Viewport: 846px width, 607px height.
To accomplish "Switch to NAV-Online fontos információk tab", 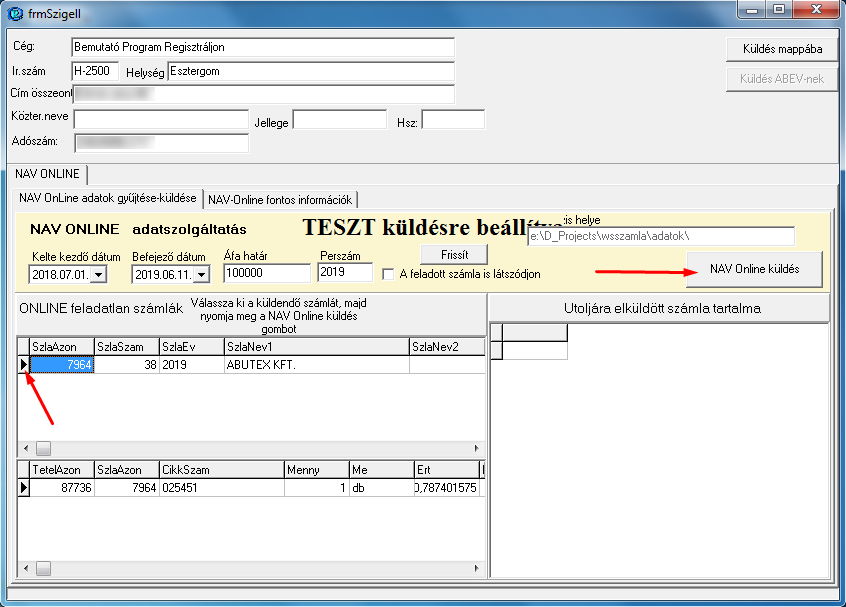I will (x=280, y=199).
